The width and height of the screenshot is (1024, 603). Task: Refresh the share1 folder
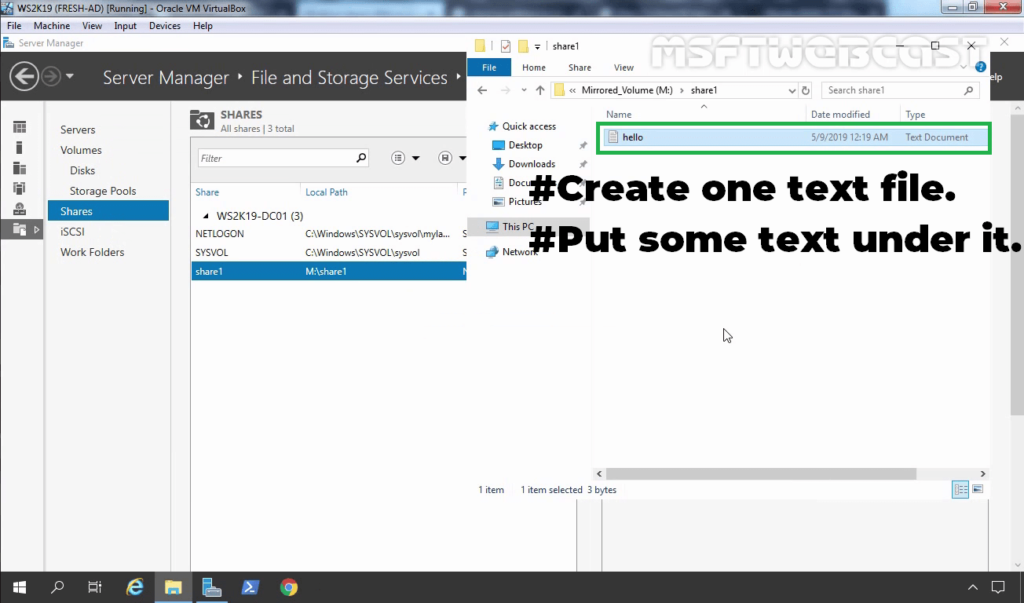806,90
